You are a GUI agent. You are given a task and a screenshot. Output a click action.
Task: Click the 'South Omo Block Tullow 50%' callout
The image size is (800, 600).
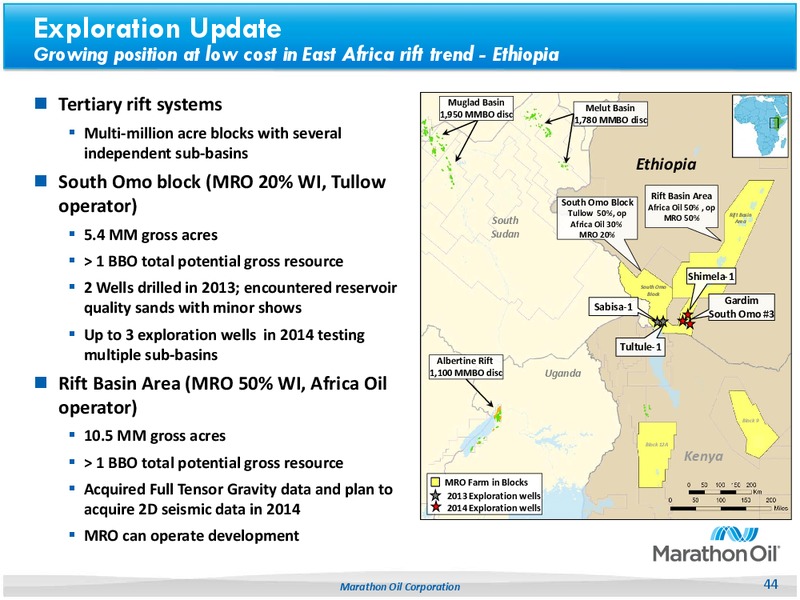(x=597, y=218)
